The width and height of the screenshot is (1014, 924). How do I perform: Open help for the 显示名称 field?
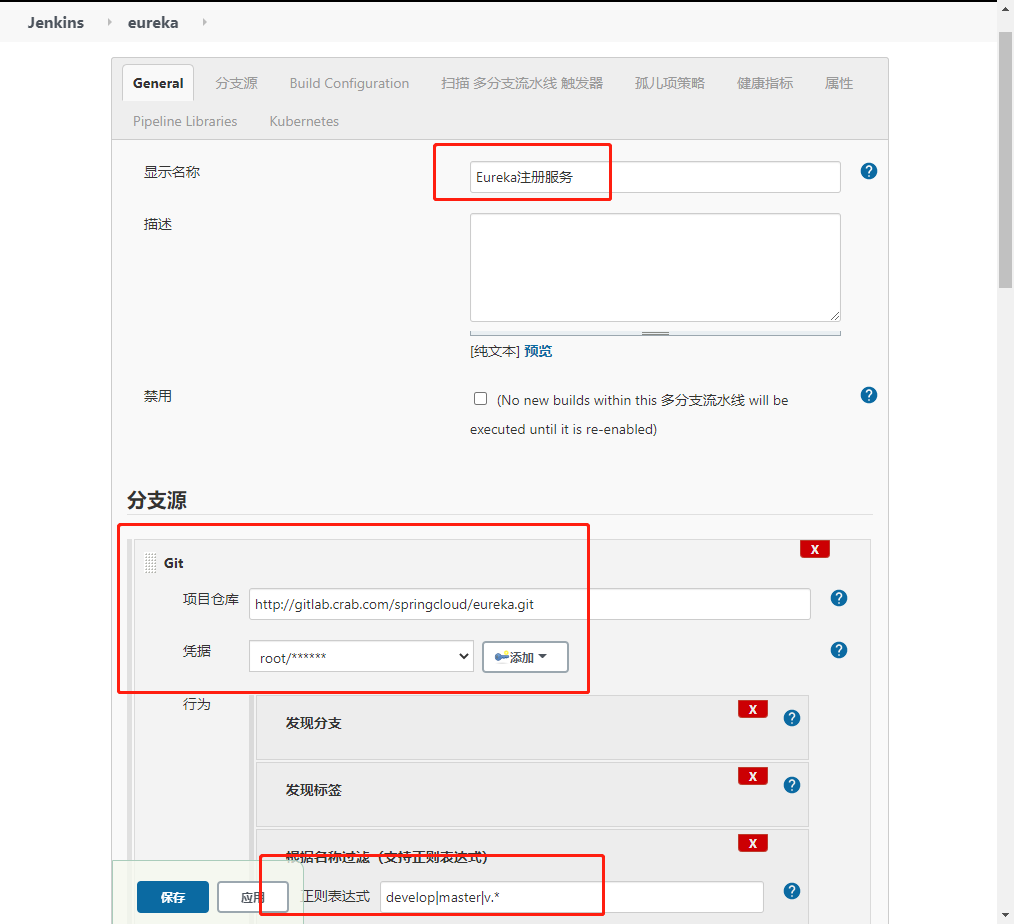(x=868, y=171)
